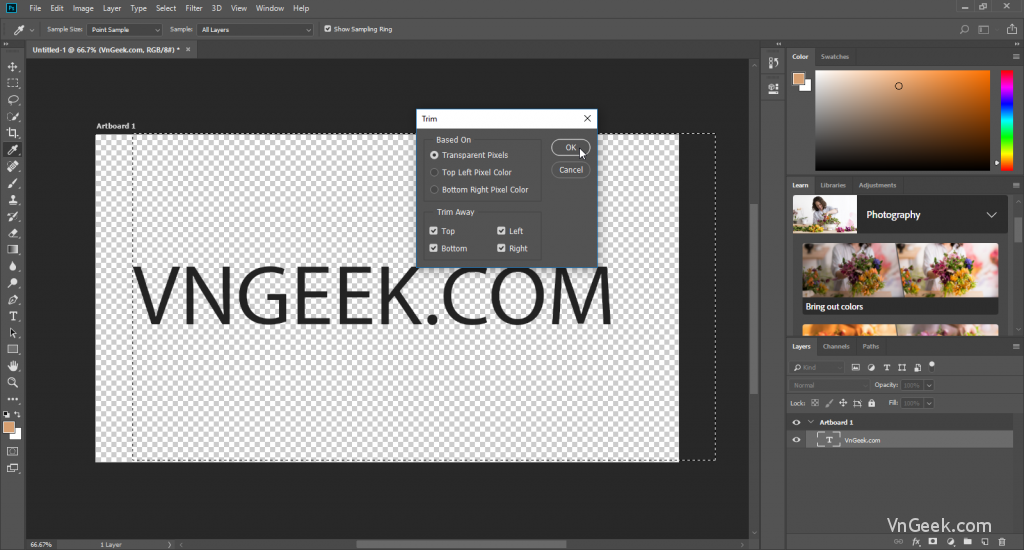
Task: Open Fill dropdown arrow
Action: (929, 403)
